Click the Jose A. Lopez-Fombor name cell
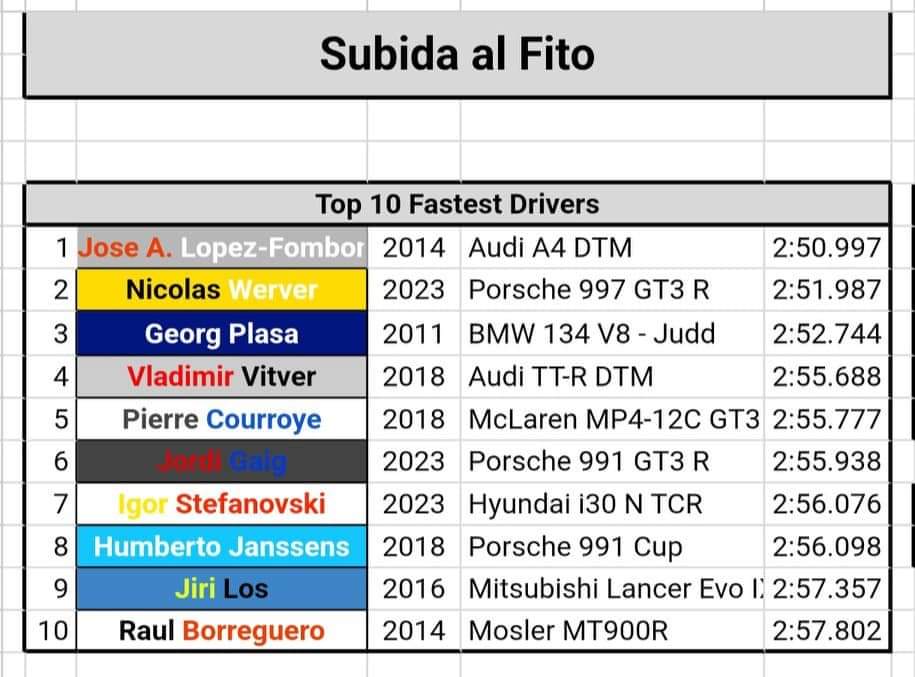The height and width of the screenshot is (677, 915). coord(222,248)
